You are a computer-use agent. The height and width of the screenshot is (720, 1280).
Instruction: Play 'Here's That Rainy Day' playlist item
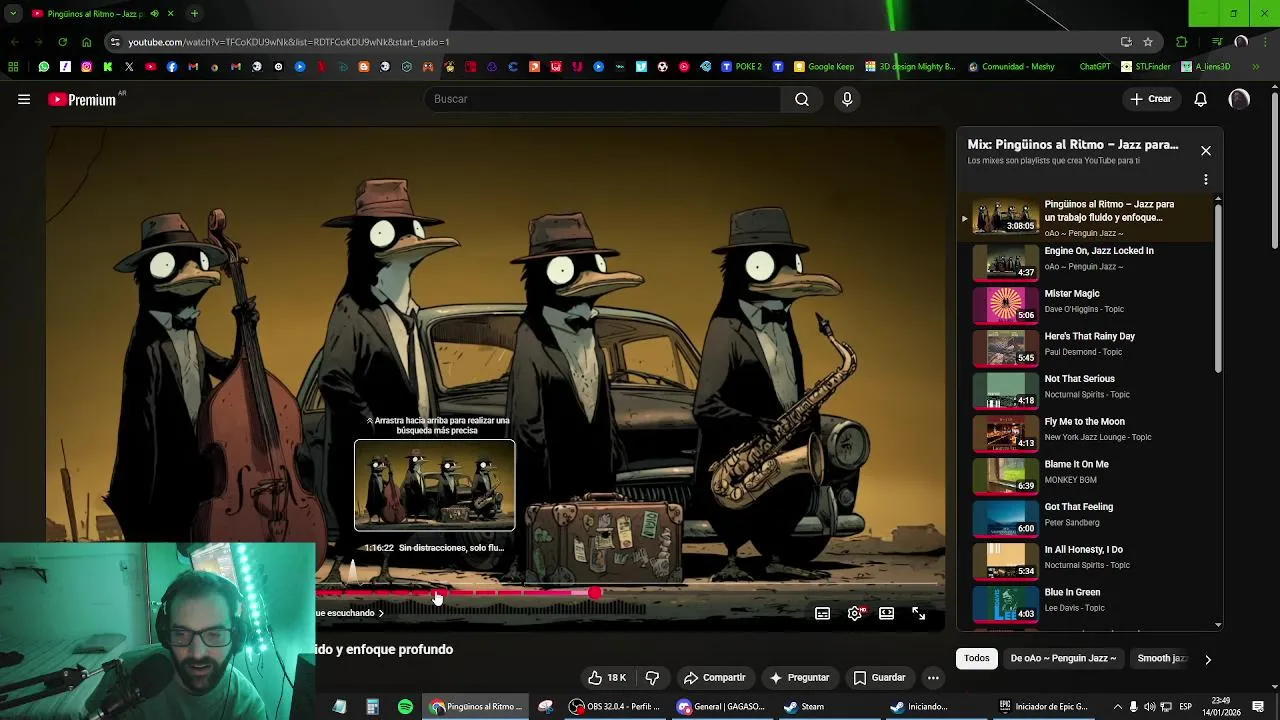1090,346
